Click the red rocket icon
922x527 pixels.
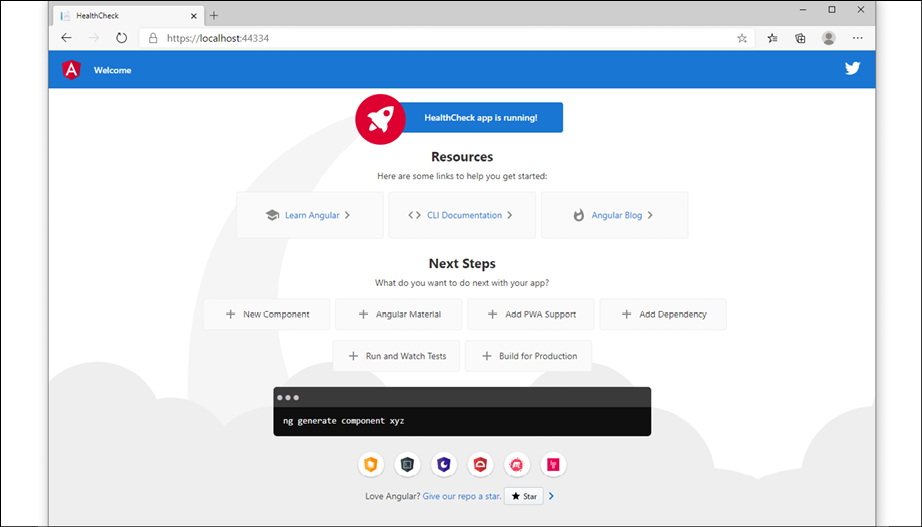coord(380,119)
